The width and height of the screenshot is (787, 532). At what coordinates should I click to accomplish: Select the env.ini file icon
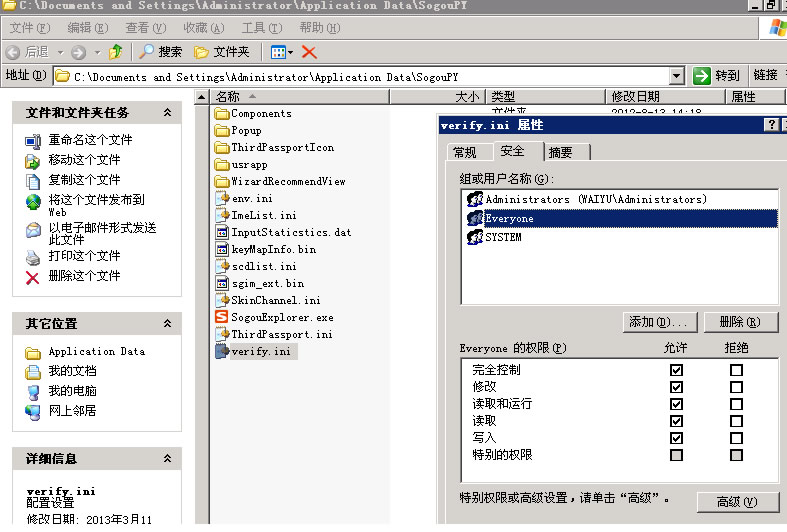click(222, 198)
